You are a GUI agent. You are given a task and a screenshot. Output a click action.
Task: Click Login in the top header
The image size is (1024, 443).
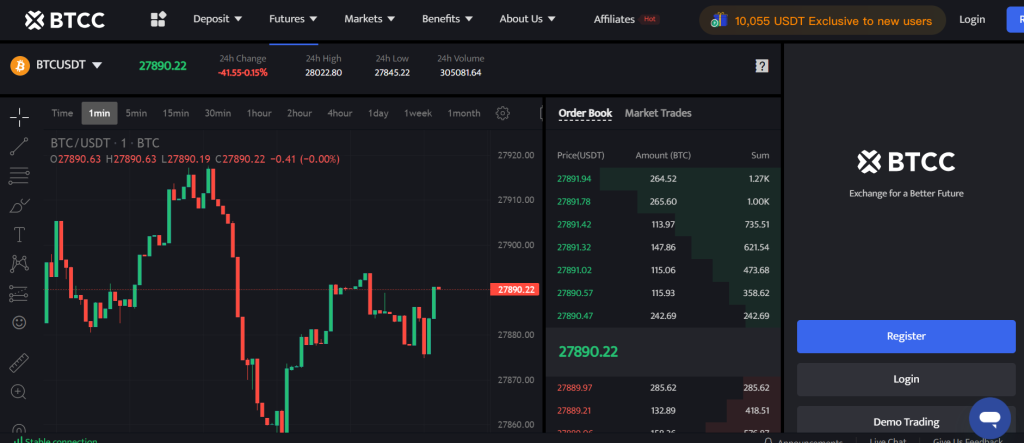972,20
